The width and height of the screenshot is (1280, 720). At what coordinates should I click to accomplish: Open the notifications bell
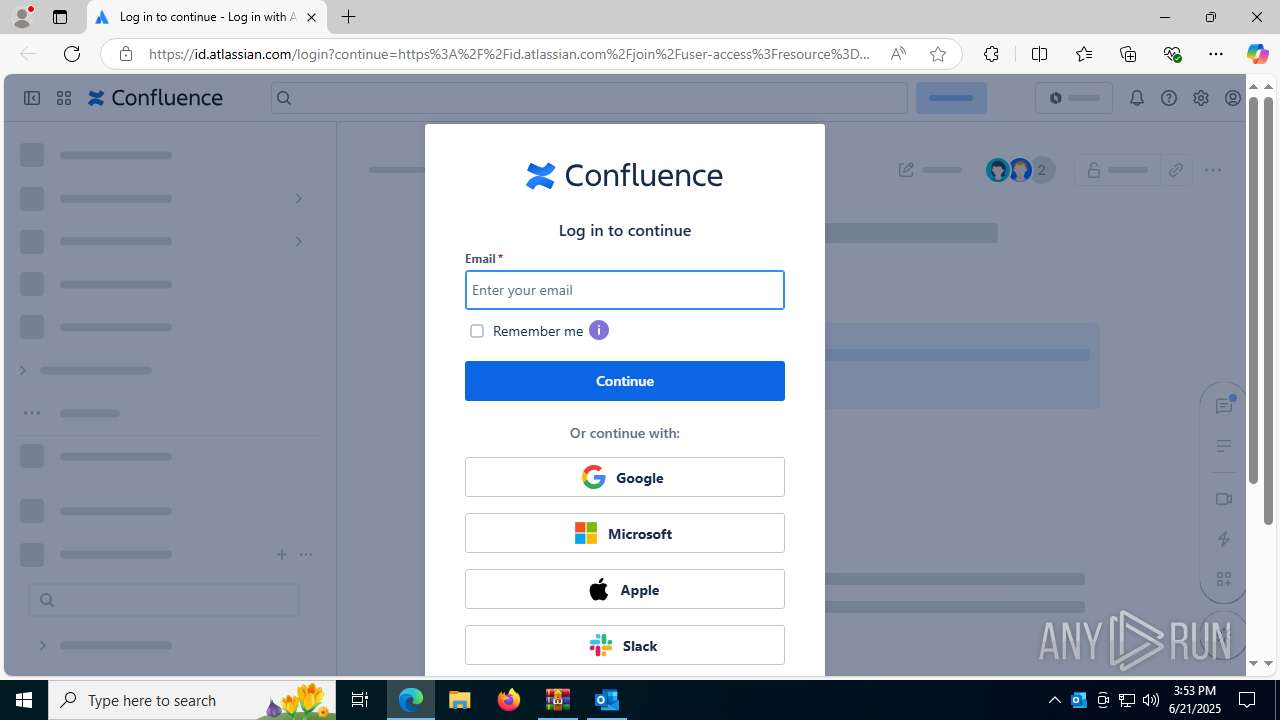tap(1136, 98)
